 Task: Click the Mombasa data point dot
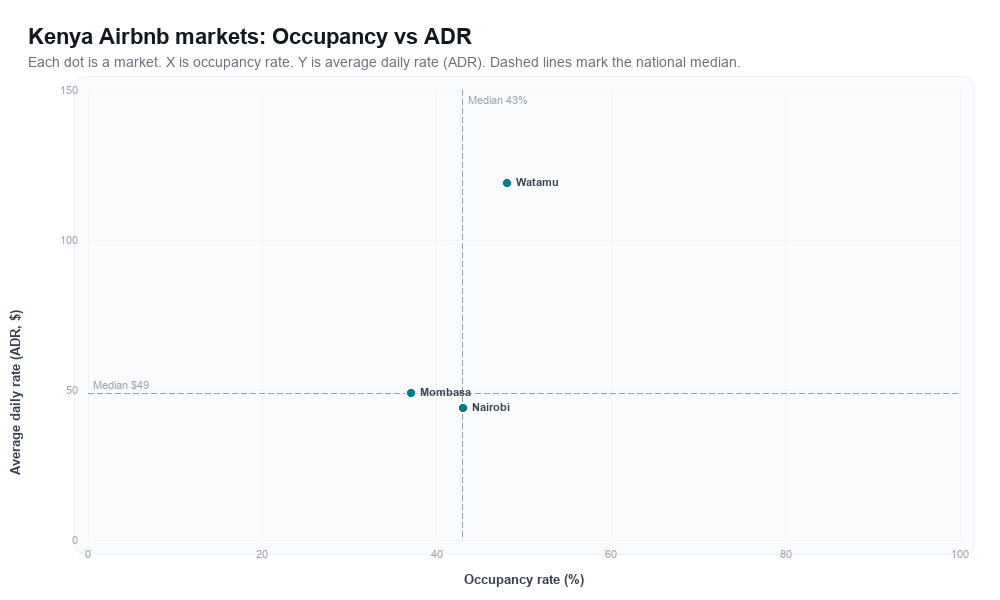point(411,393)
